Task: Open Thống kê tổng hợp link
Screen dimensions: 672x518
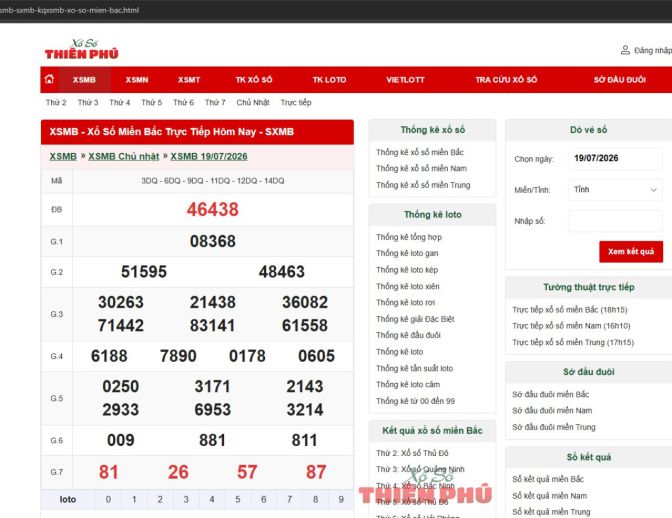Action: click(x=409, y=237)
